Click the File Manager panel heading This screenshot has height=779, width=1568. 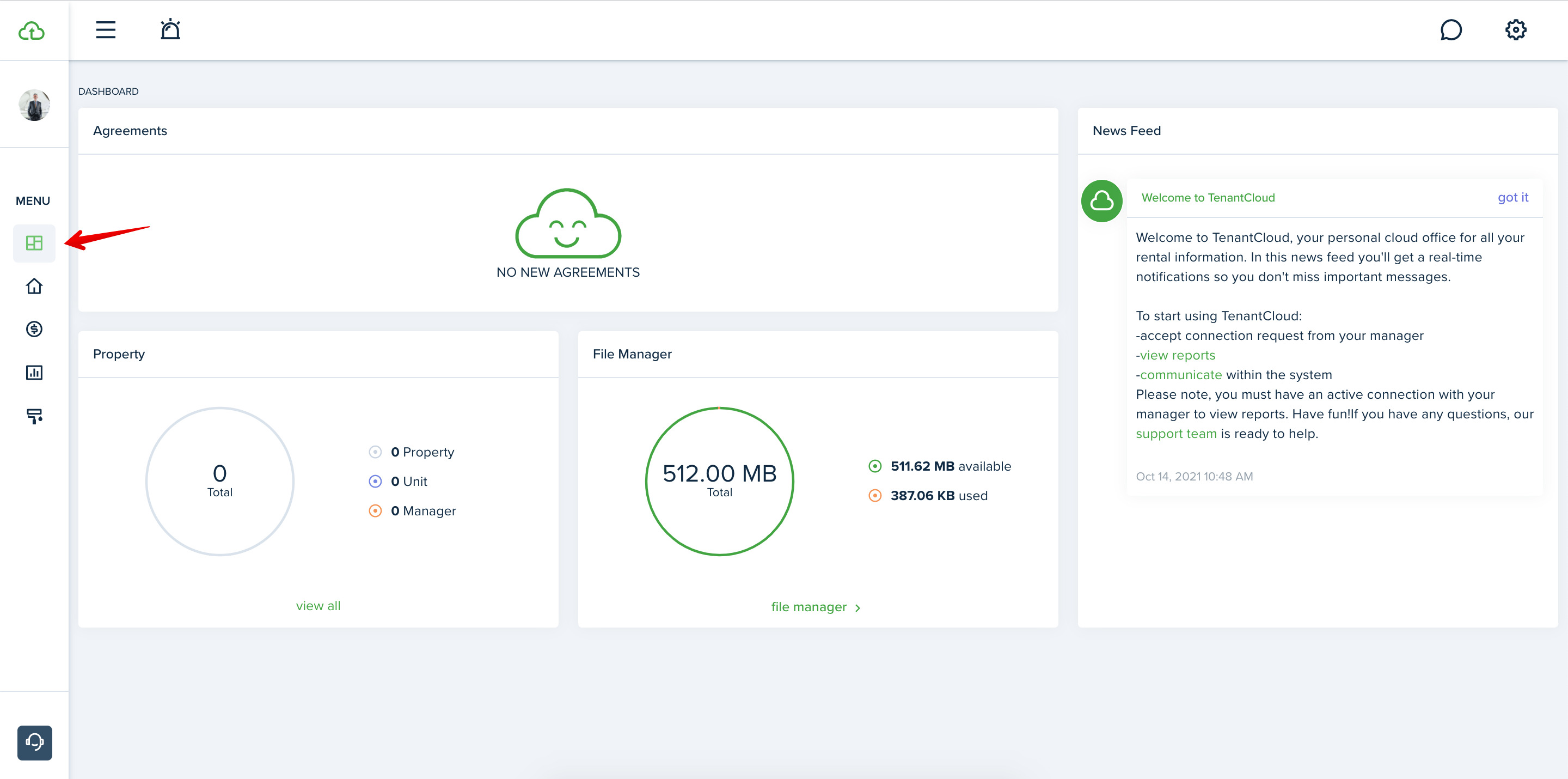click(x=632, y=354)
